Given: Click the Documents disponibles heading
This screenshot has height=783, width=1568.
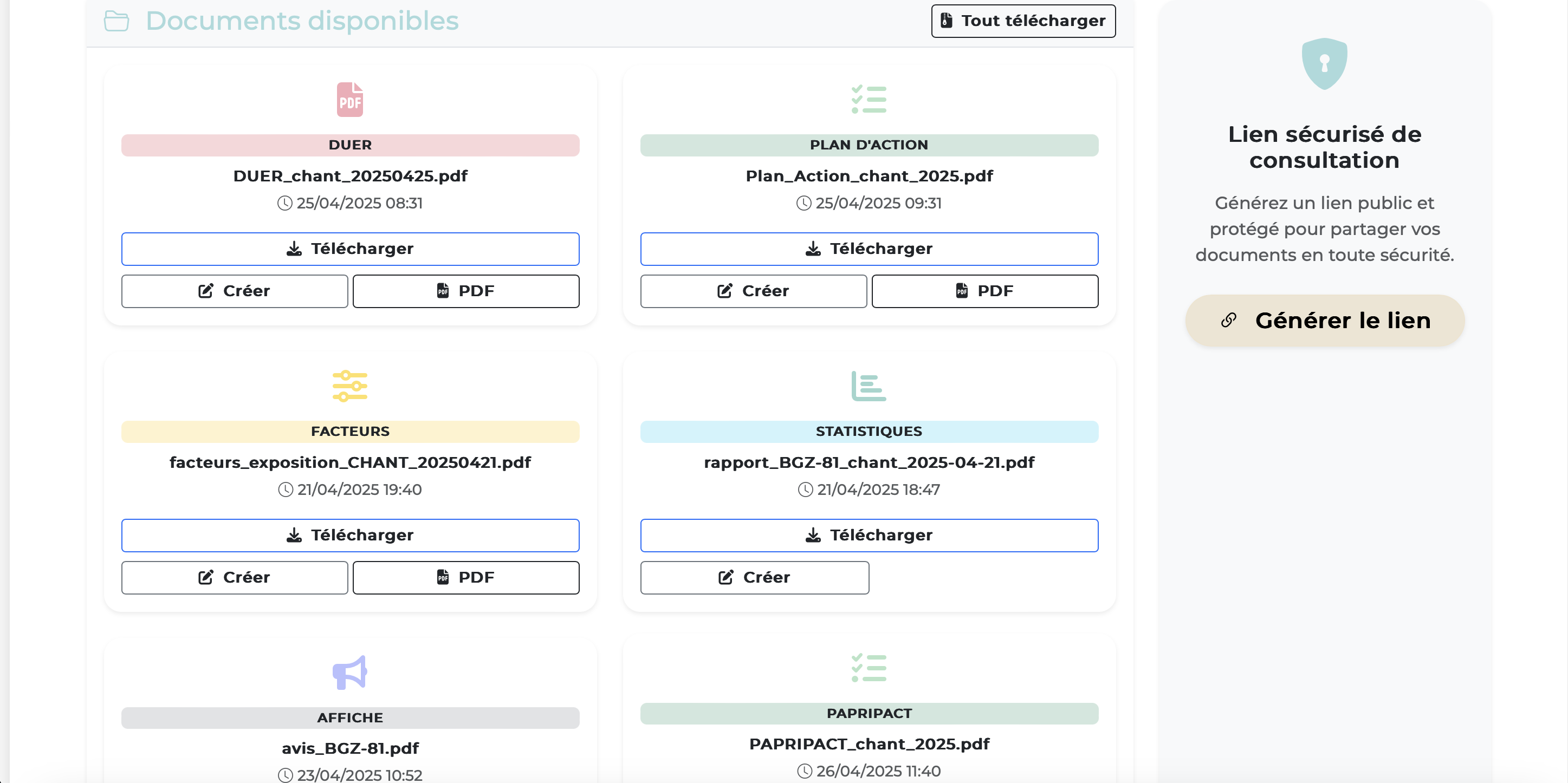Looking at the screenshot, I should (302, 21).
